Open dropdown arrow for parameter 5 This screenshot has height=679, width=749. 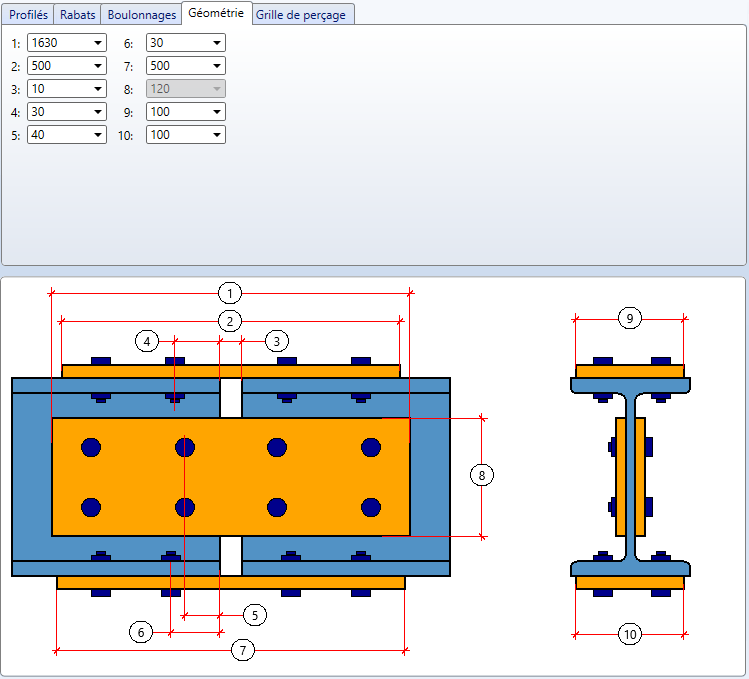click(98, 135)
